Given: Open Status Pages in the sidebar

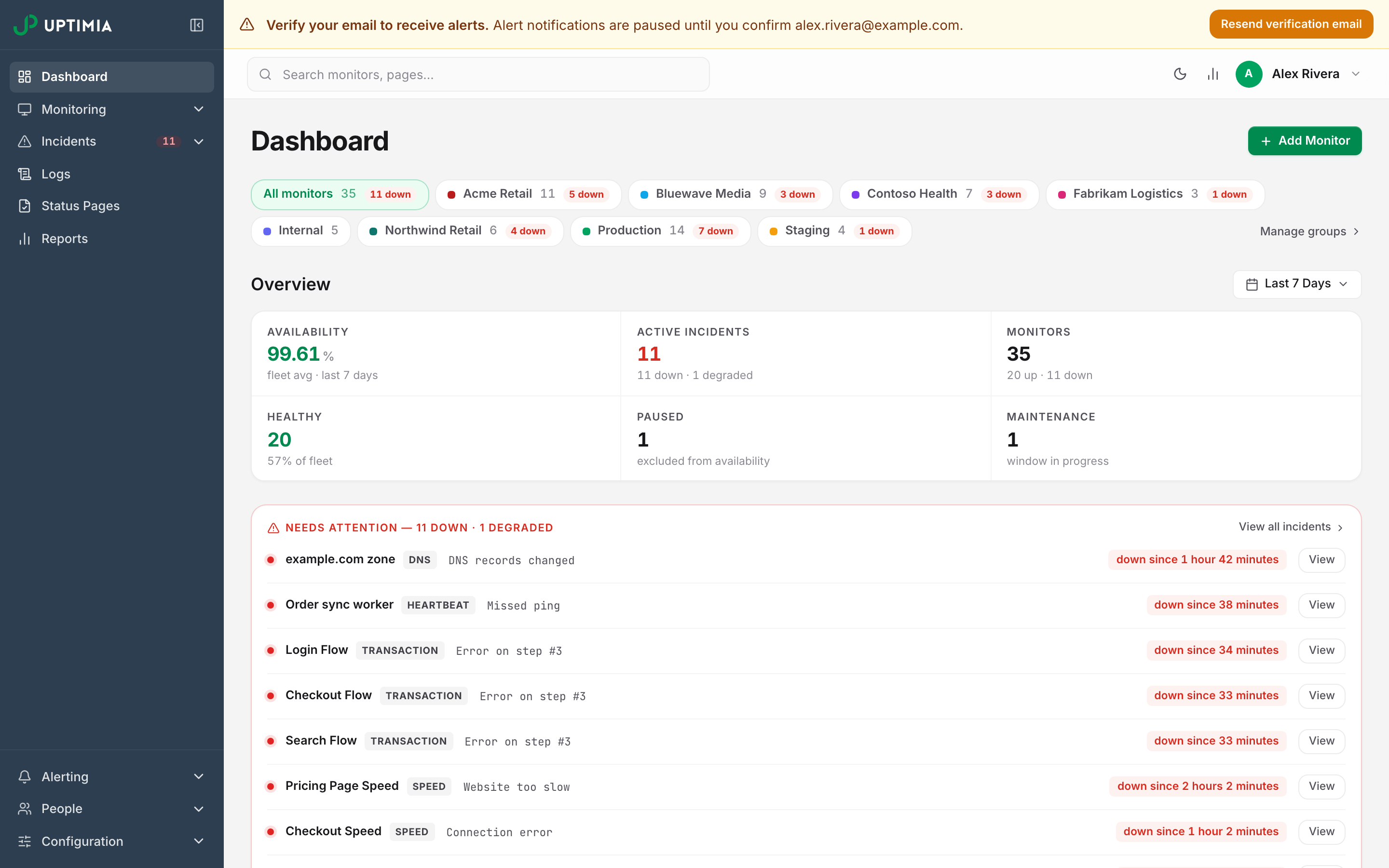Looking at the screenshot, I should [112, 206].
